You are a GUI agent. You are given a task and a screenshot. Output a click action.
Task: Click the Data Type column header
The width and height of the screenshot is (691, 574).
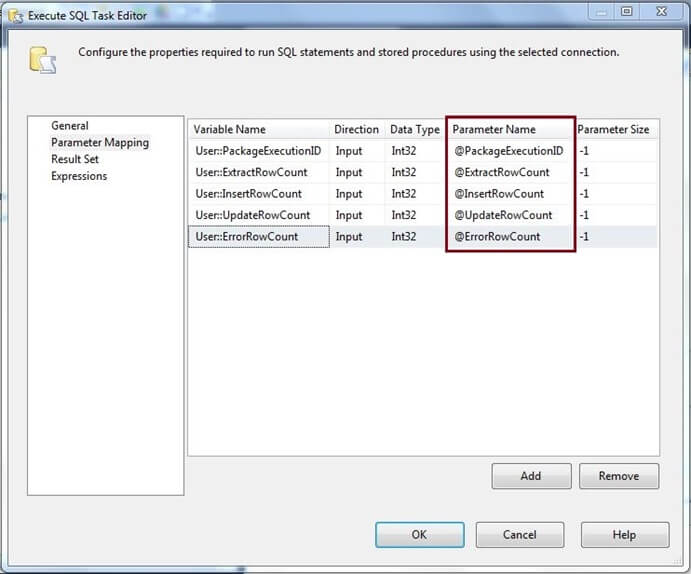pos(415,130)
